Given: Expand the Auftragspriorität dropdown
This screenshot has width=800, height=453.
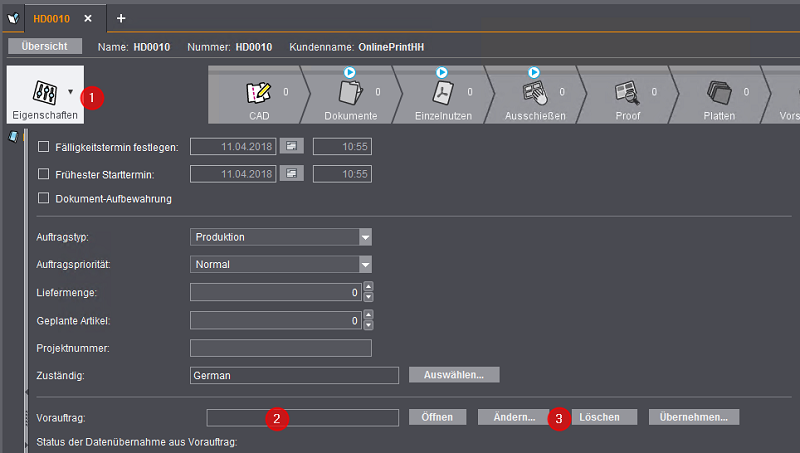Looking at the screenshot, I should tap(365, 265).
